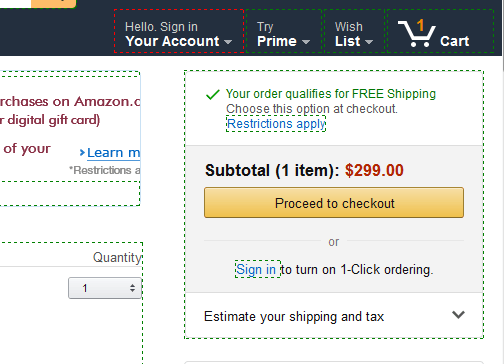Click the Cart label in header
This screenshot has width=504, height=364.
click(455, 41)
